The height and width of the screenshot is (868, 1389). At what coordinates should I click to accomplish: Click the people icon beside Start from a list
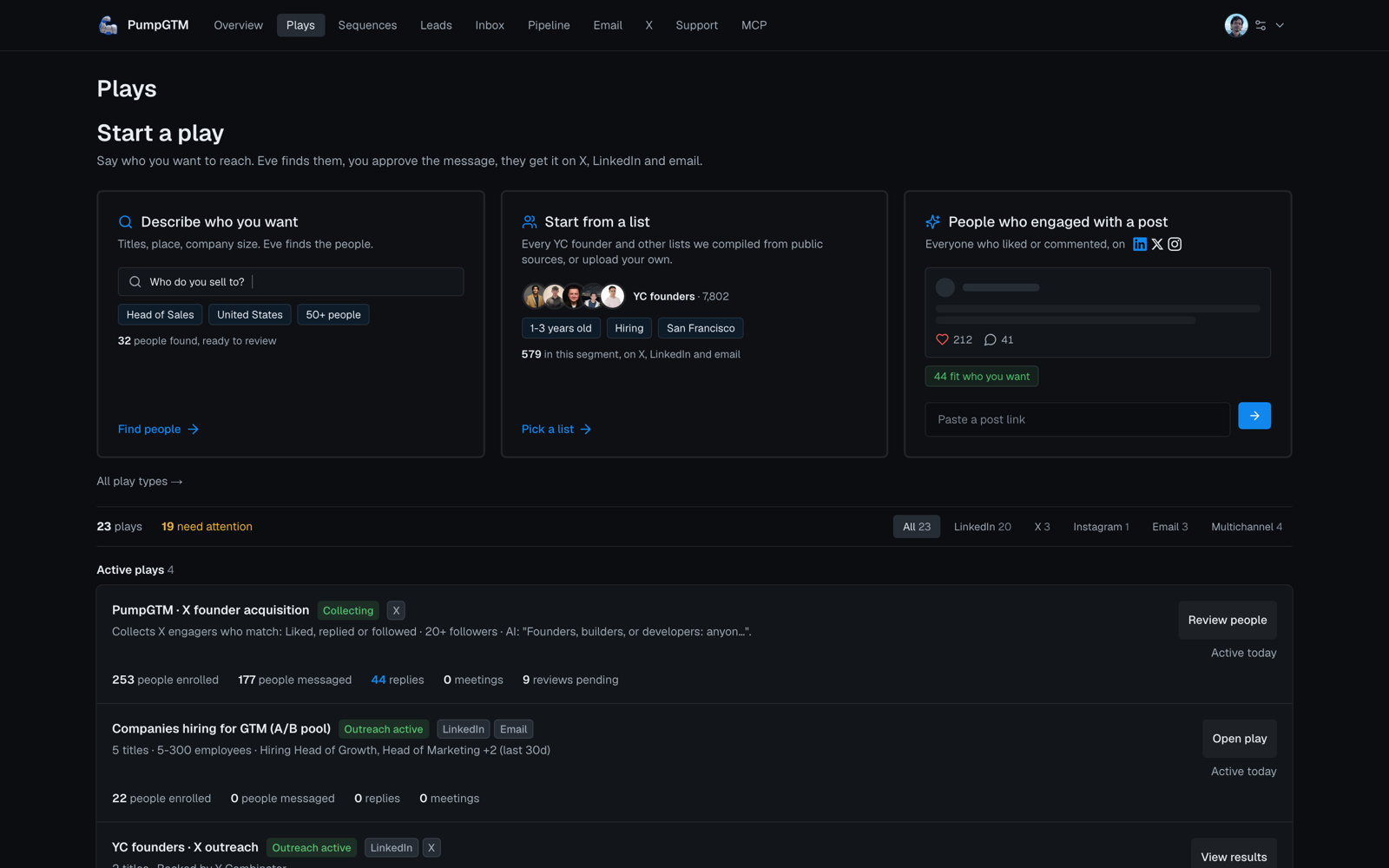530,221
